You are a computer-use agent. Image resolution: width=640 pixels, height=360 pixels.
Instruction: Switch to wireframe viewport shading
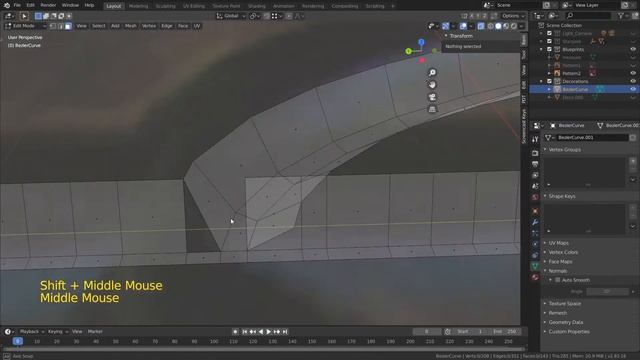click(491, 26)
